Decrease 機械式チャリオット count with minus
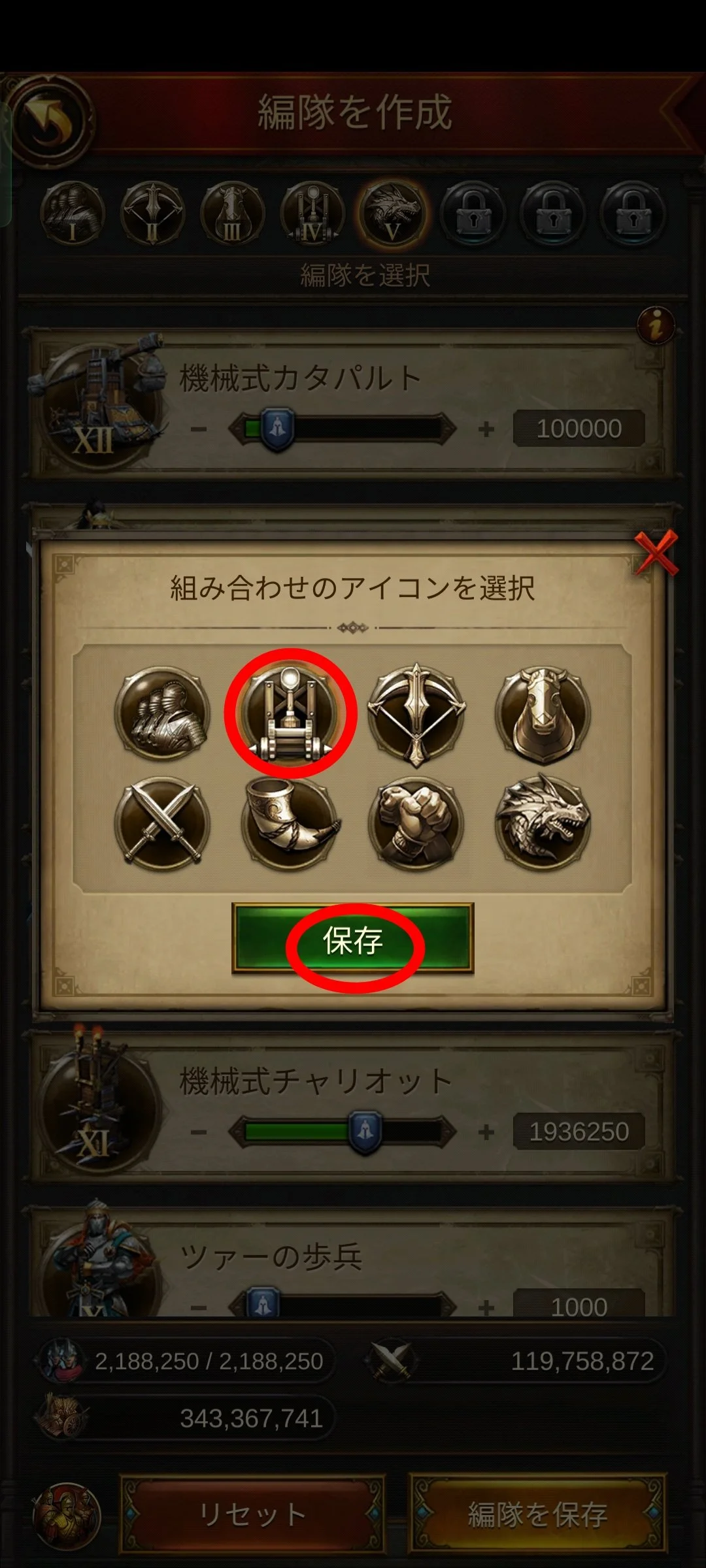This screenshot has height=1568, width=706. [199, 1132]
